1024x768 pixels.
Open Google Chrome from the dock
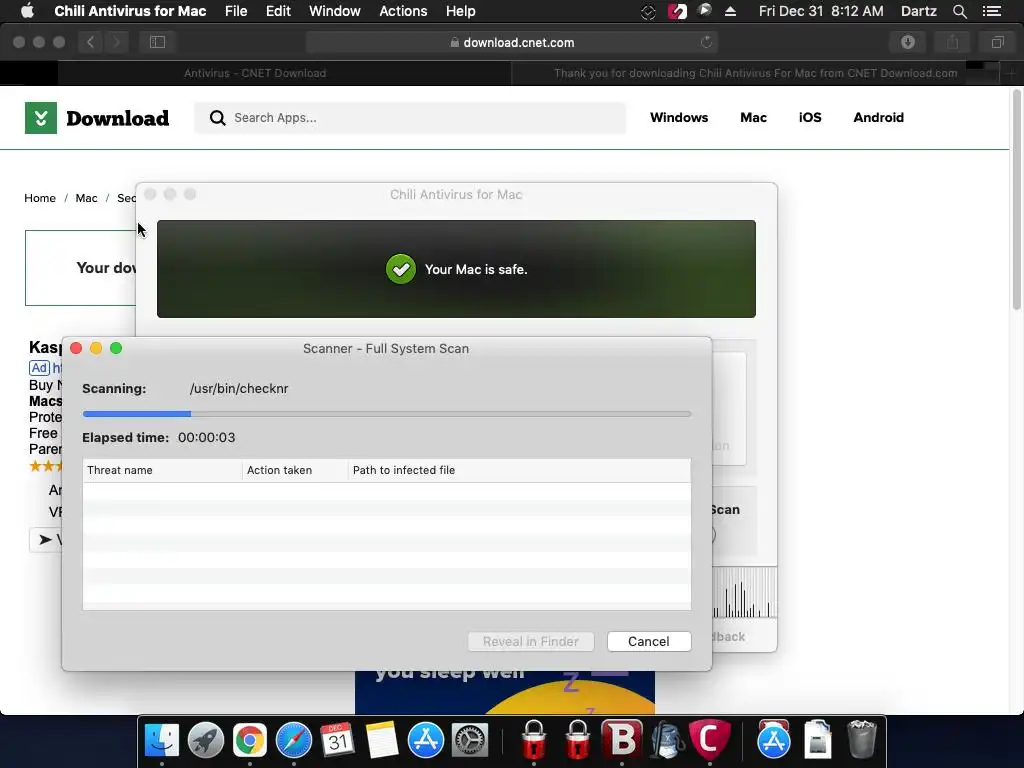(249, 740)
